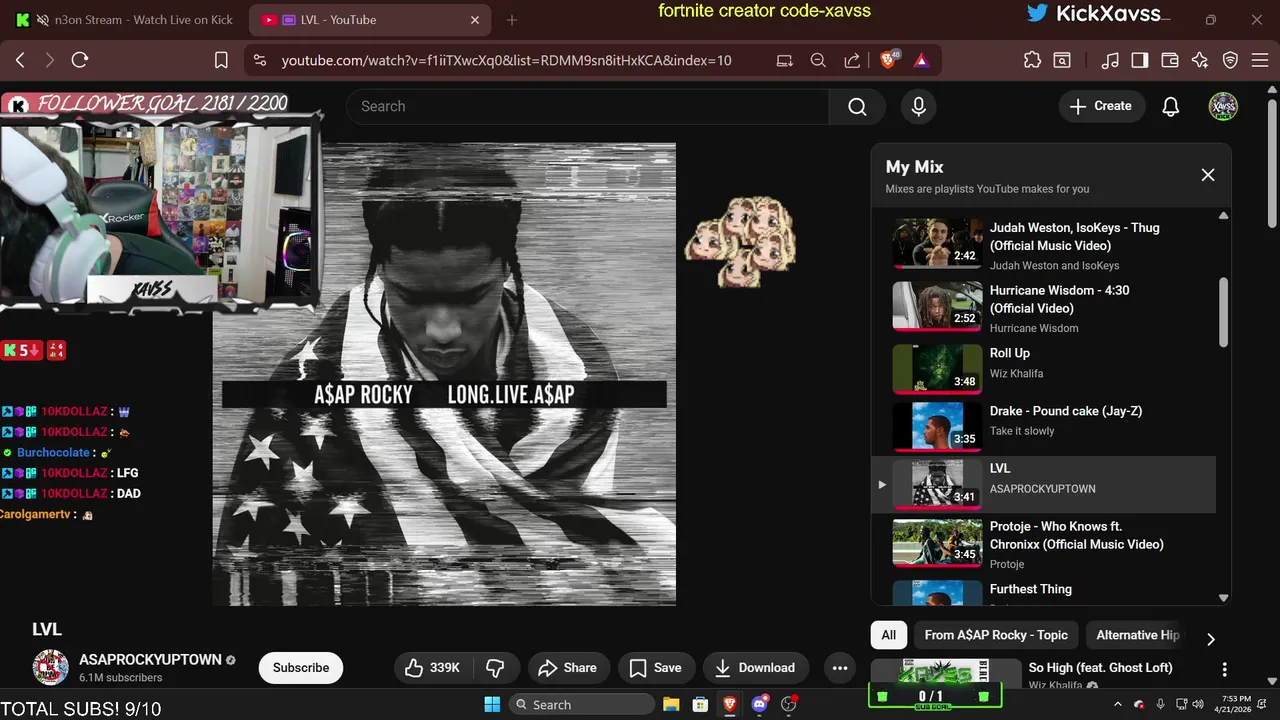Open options for So High video
This screenshot has width=1280, height=720.
[1224, 669]
